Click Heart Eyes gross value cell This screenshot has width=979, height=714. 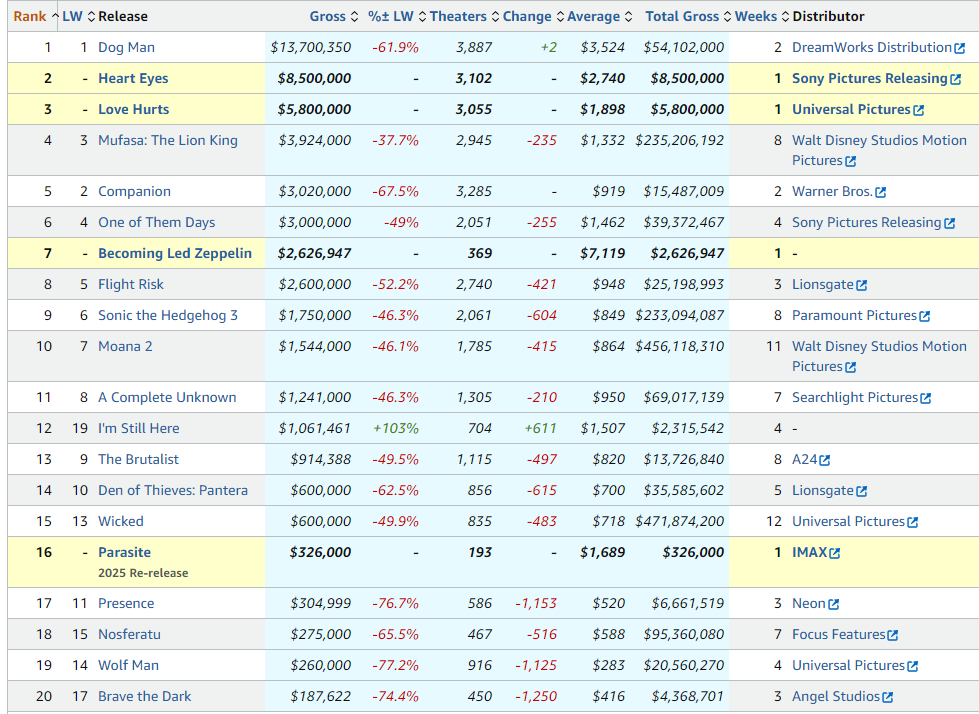311,78
